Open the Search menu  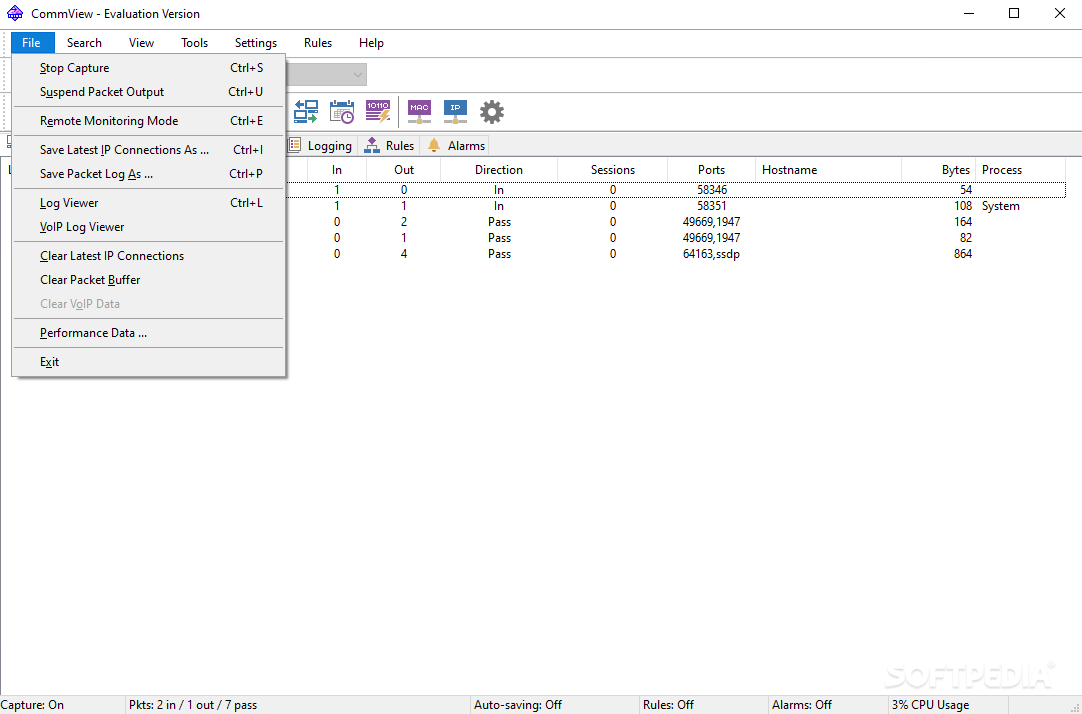click(x=84, y=43)
